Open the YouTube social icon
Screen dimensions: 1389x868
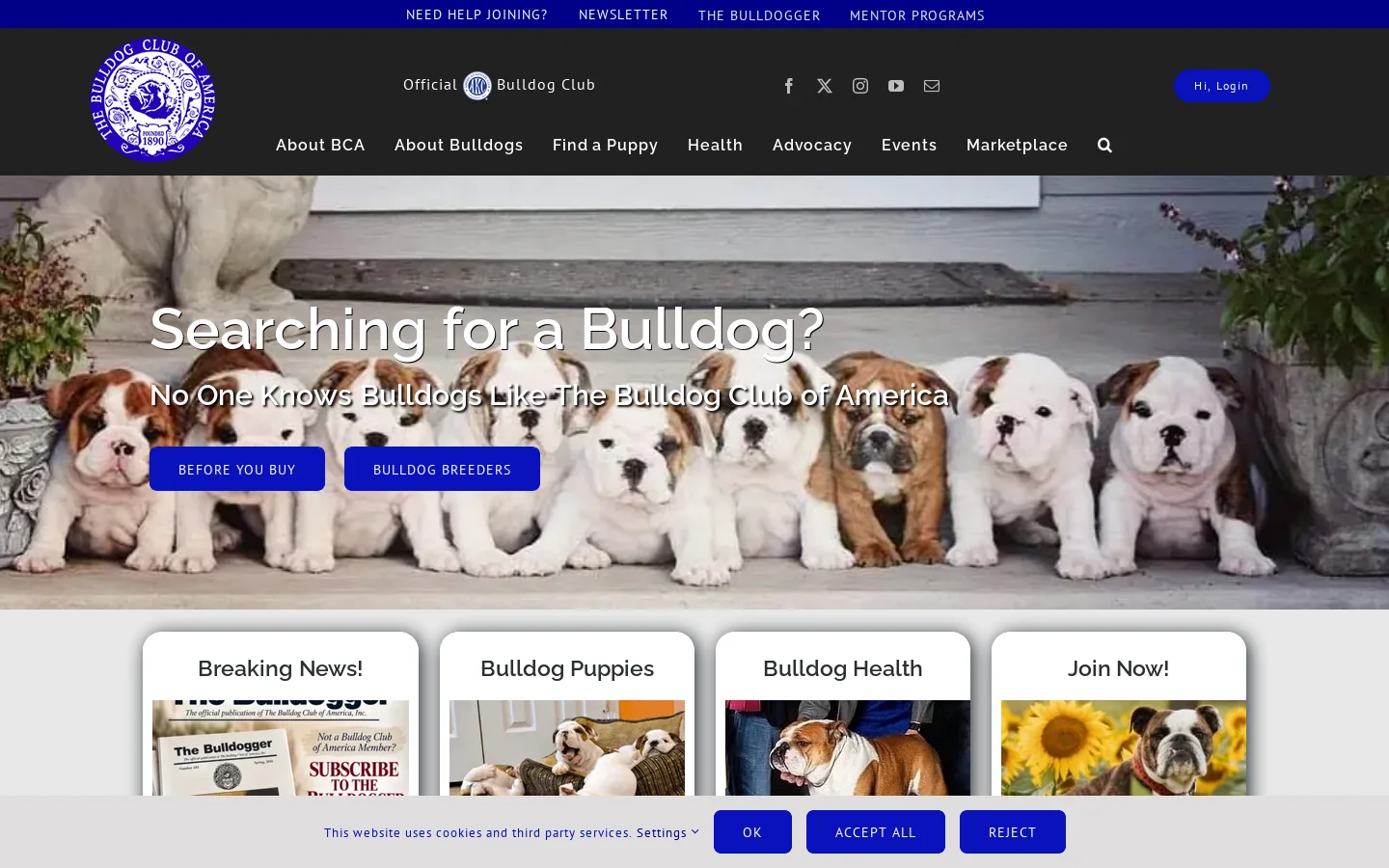tap(896, 86)
